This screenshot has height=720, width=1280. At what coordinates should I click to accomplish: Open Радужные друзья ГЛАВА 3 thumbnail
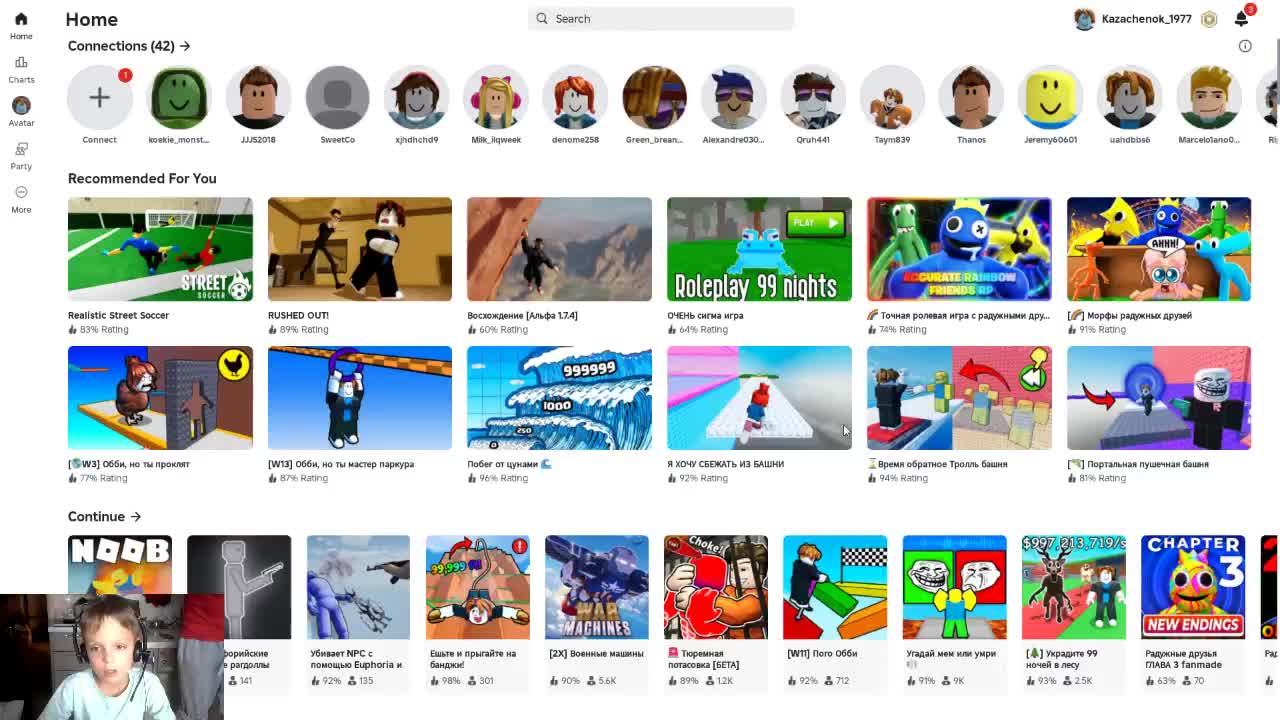[1193, 587]
